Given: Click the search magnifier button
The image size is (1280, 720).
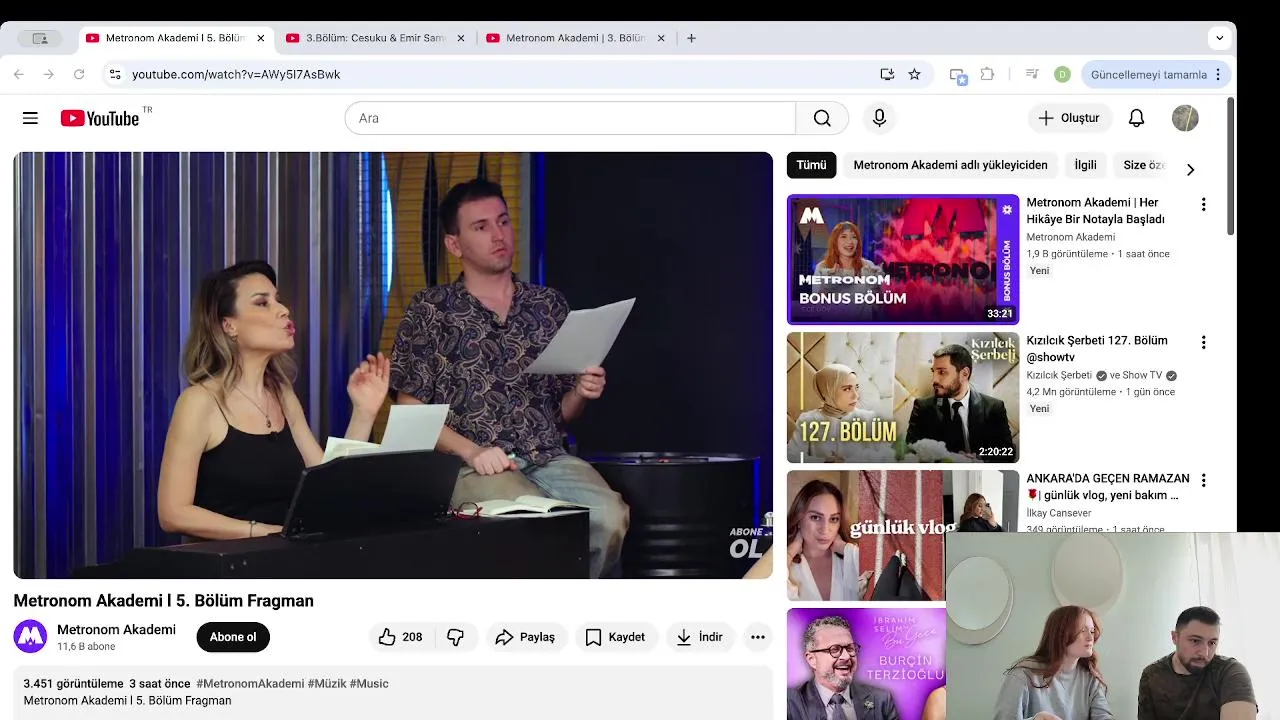Looking at the screenshot, I should 822,118.
